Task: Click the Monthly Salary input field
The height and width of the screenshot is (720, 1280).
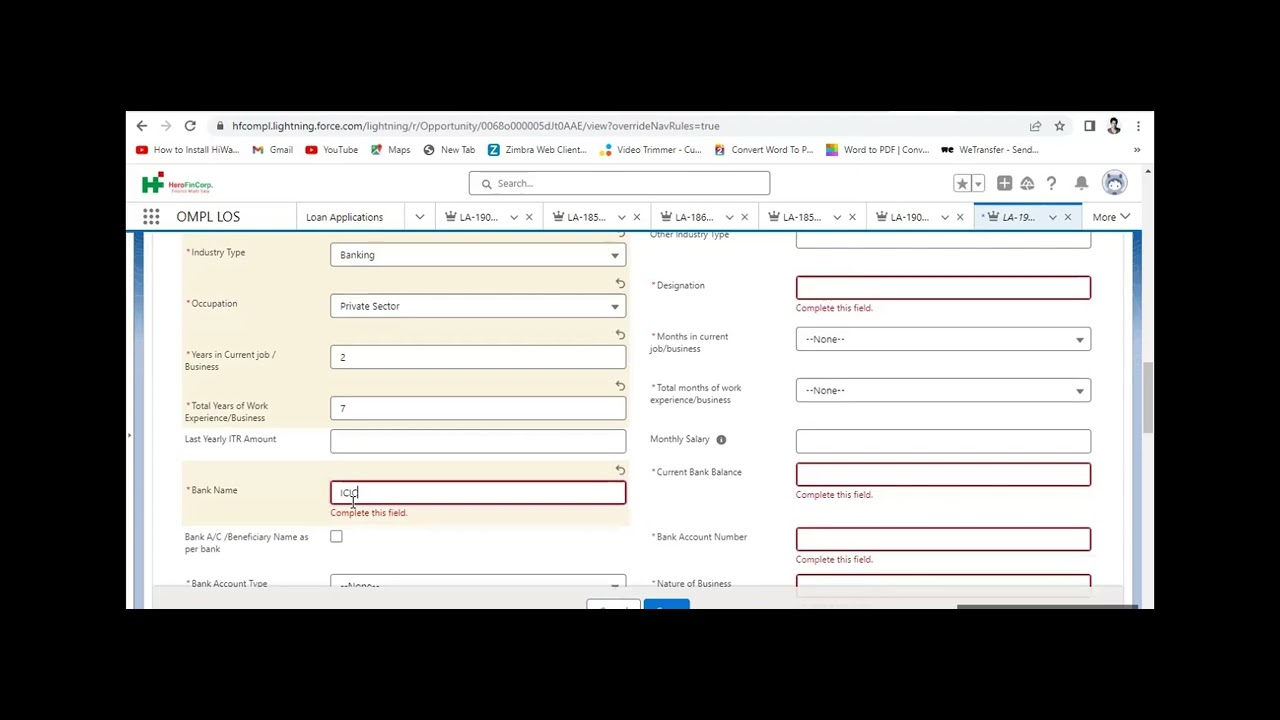Action: point(943,441)
